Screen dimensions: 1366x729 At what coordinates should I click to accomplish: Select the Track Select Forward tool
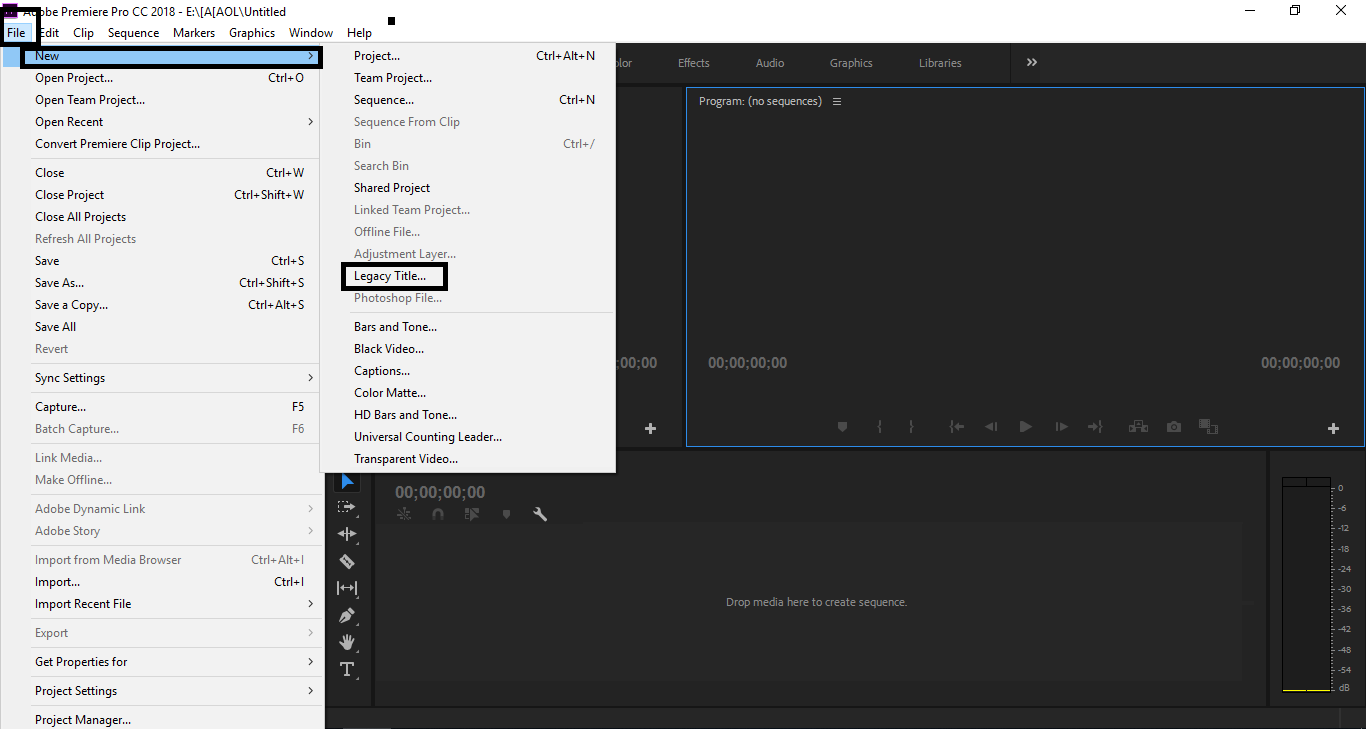tap(347, 507)
